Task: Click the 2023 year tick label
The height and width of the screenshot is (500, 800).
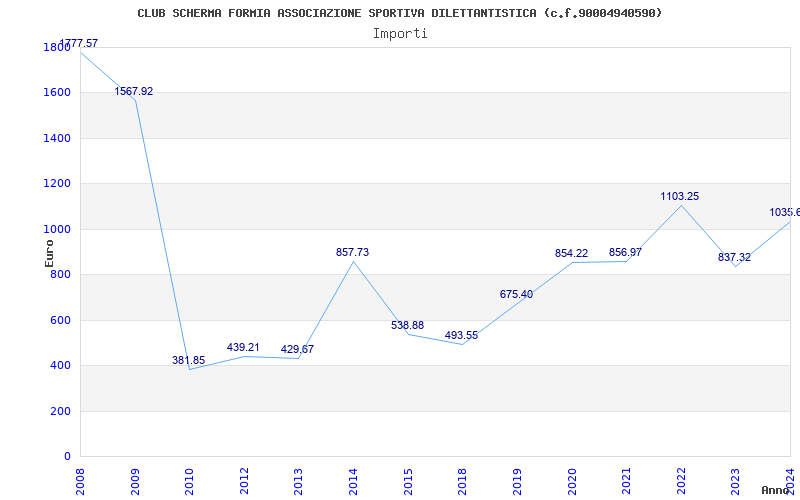Action: [x=736, y=482]
